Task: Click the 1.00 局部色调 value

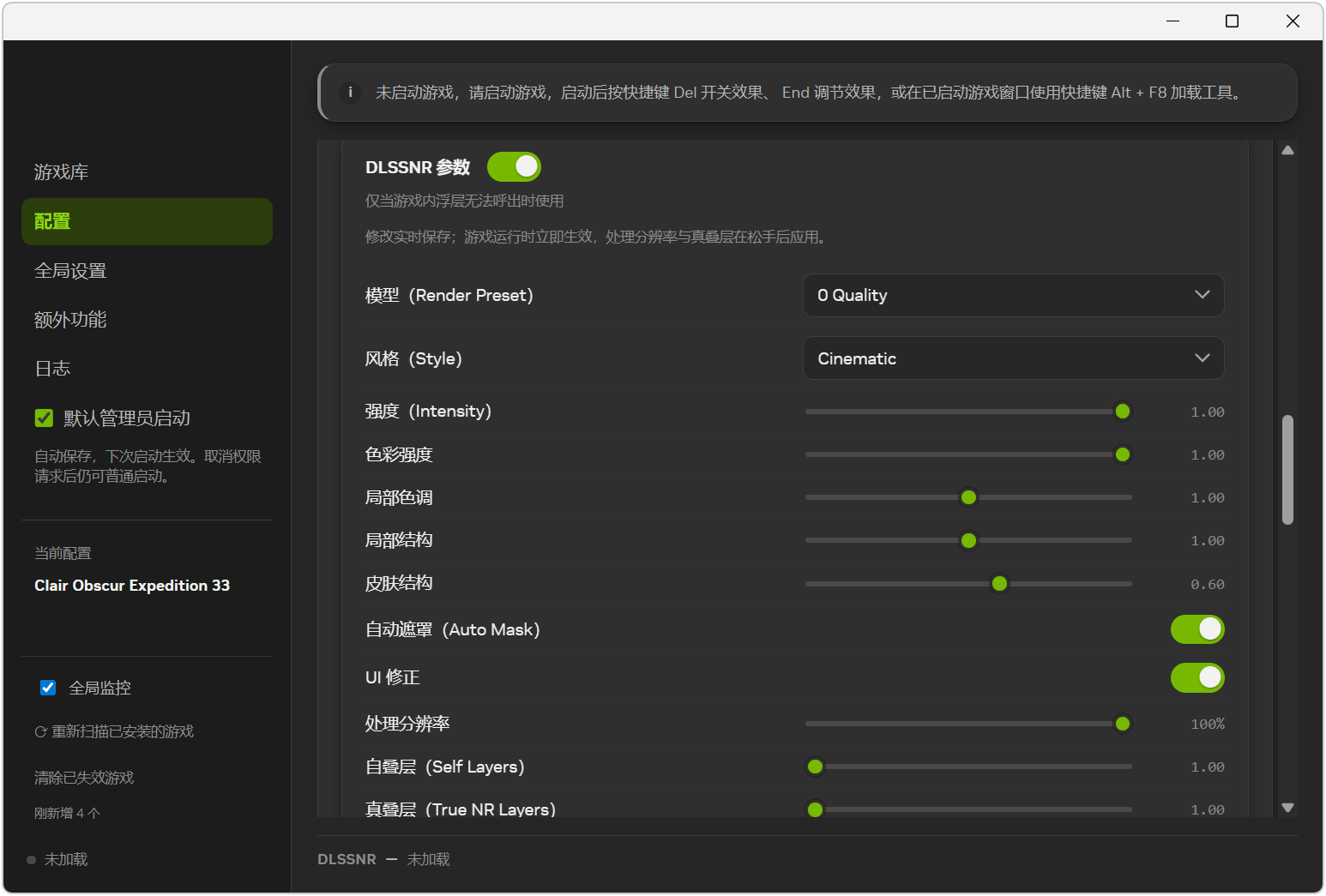Action: [1207, 498]
